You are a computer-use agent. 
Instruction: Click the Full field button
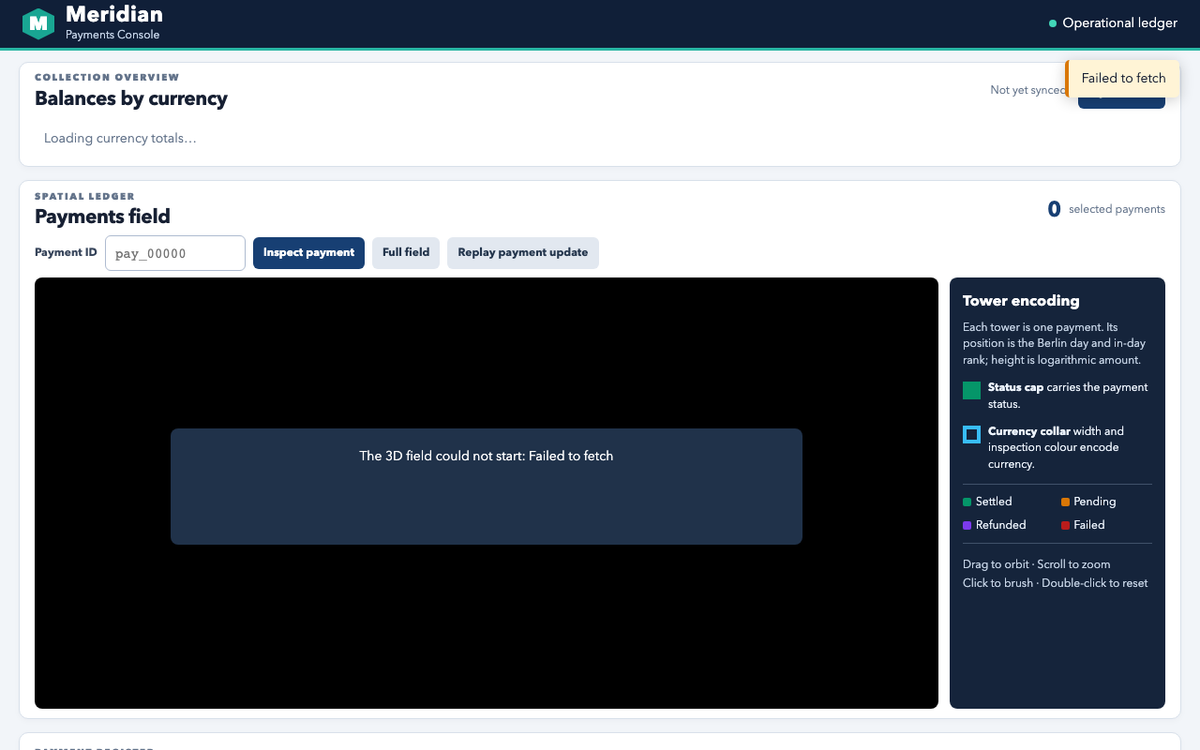pyautogui.click(x=406, y=252)
